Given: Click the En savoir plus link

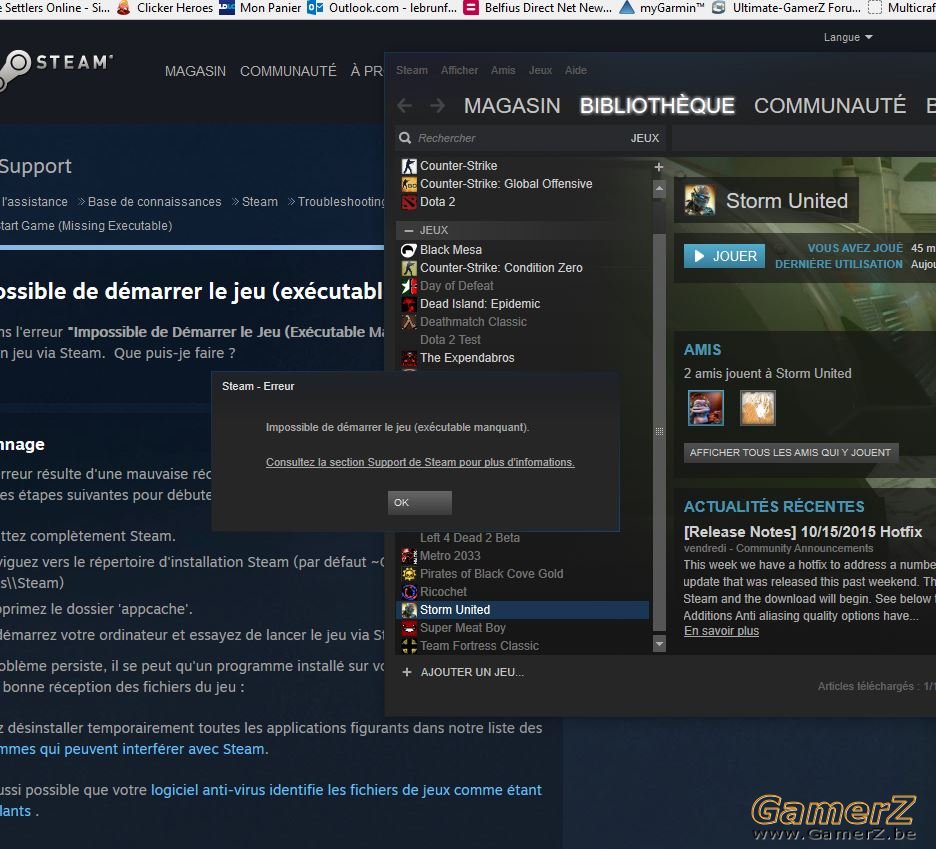Looking at the screenshot, I should 721,631.
